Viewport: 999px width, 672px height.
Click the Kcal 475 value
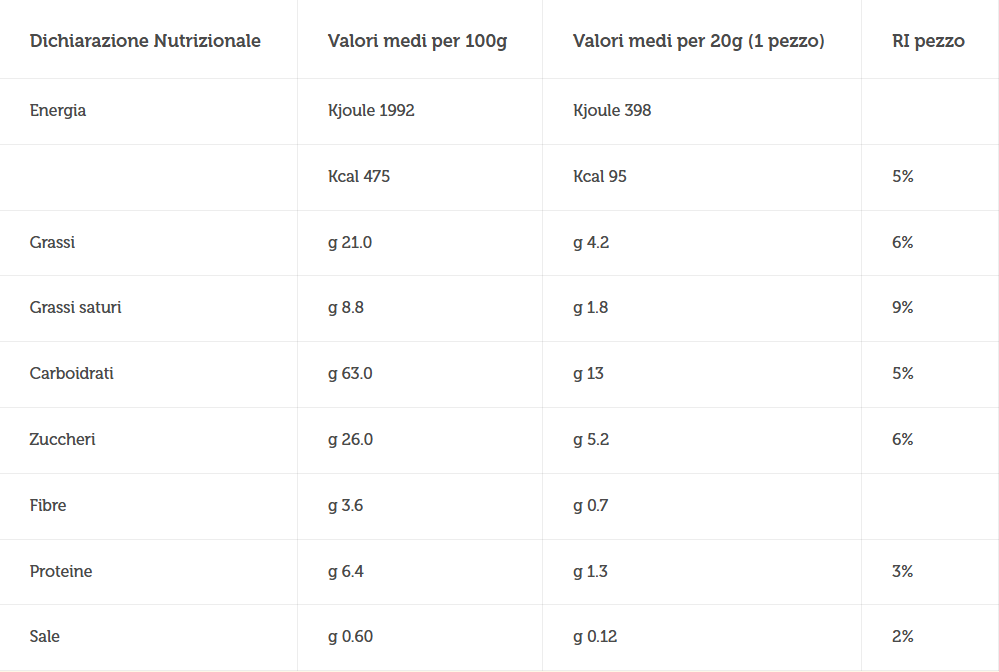359,176
